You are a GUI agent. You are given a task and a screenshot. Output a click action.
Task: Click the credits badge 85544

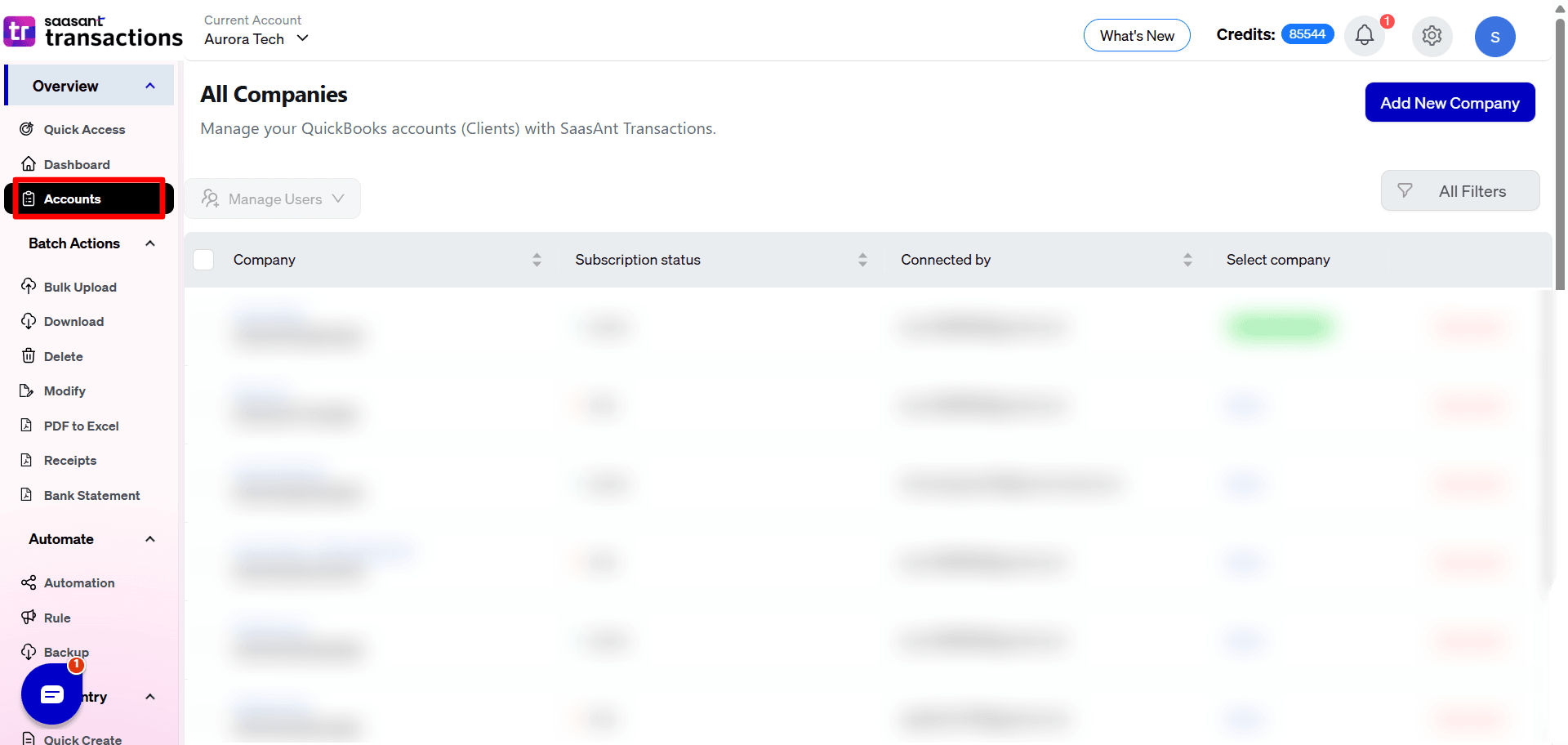pyautogui.click(x=1307, y=34)
